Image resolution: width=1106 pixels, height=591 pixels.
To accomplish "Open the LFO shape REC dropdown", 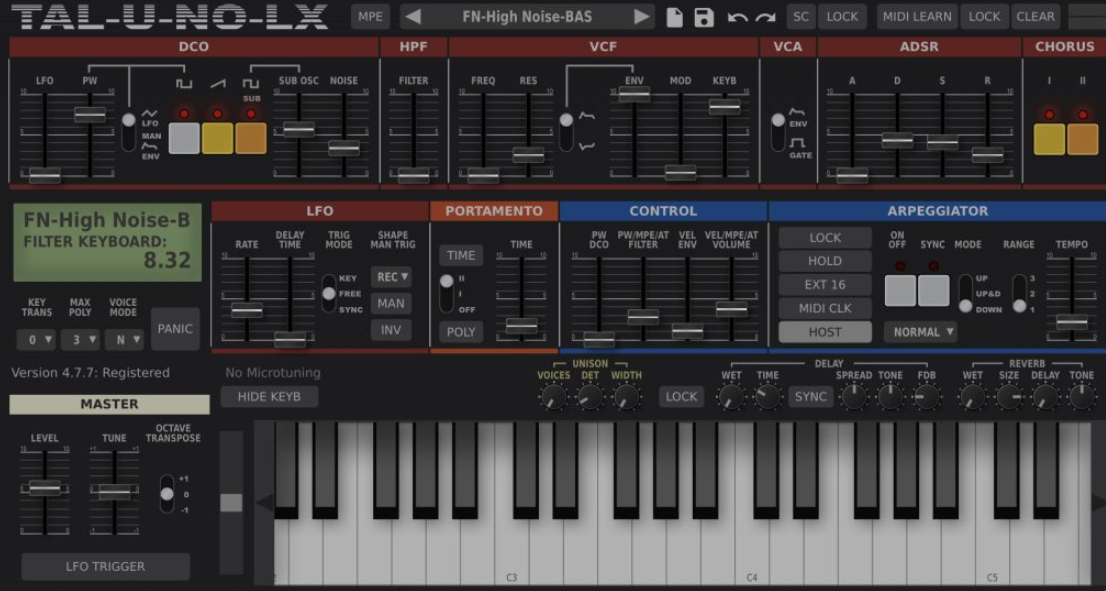I will tap(391, 277).
